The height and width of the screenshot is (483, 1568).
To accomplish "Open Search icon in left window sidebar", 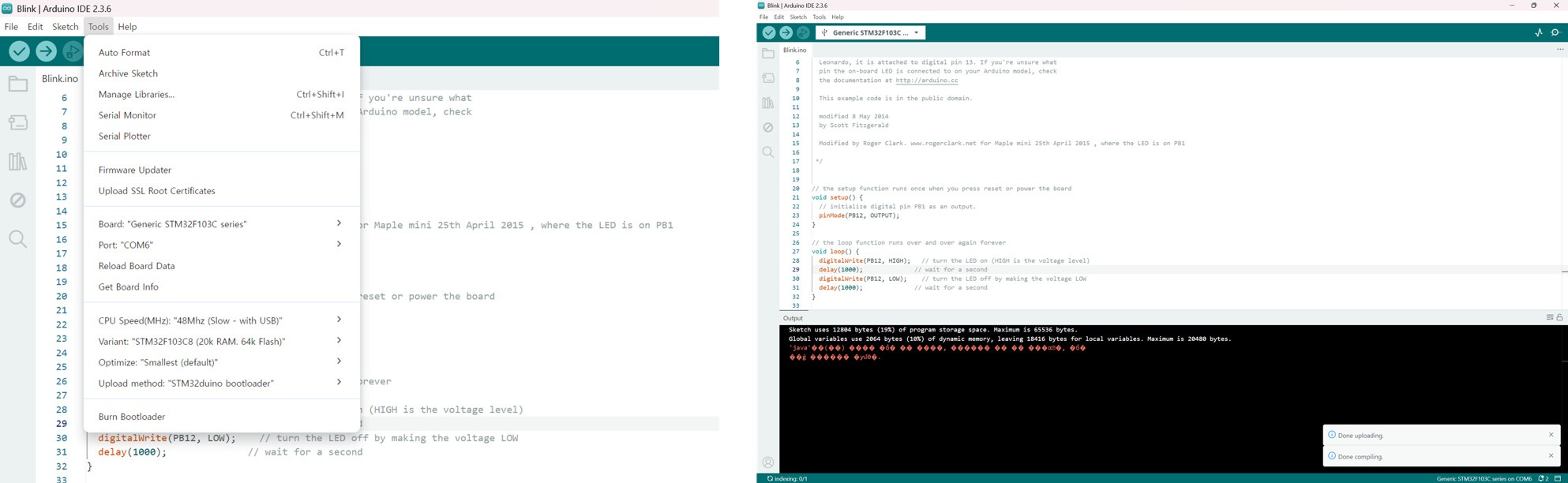I will point(17,239).
